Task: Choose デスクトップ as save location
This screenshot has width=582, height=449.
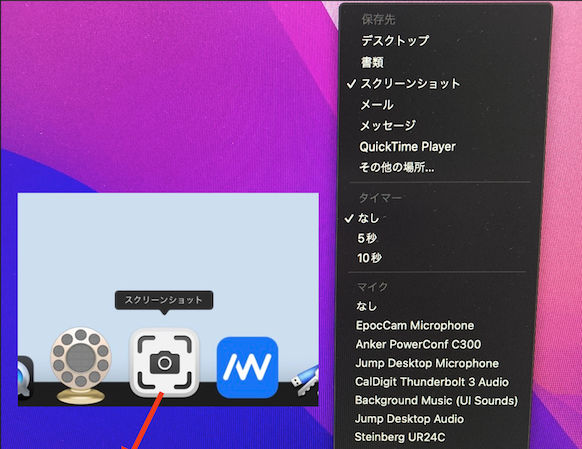Action: (395, 40)
